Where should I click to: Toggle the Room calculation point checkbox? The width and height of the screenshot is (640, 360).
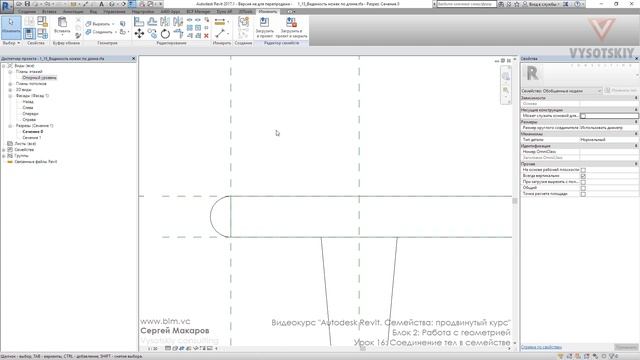[583, 194]
